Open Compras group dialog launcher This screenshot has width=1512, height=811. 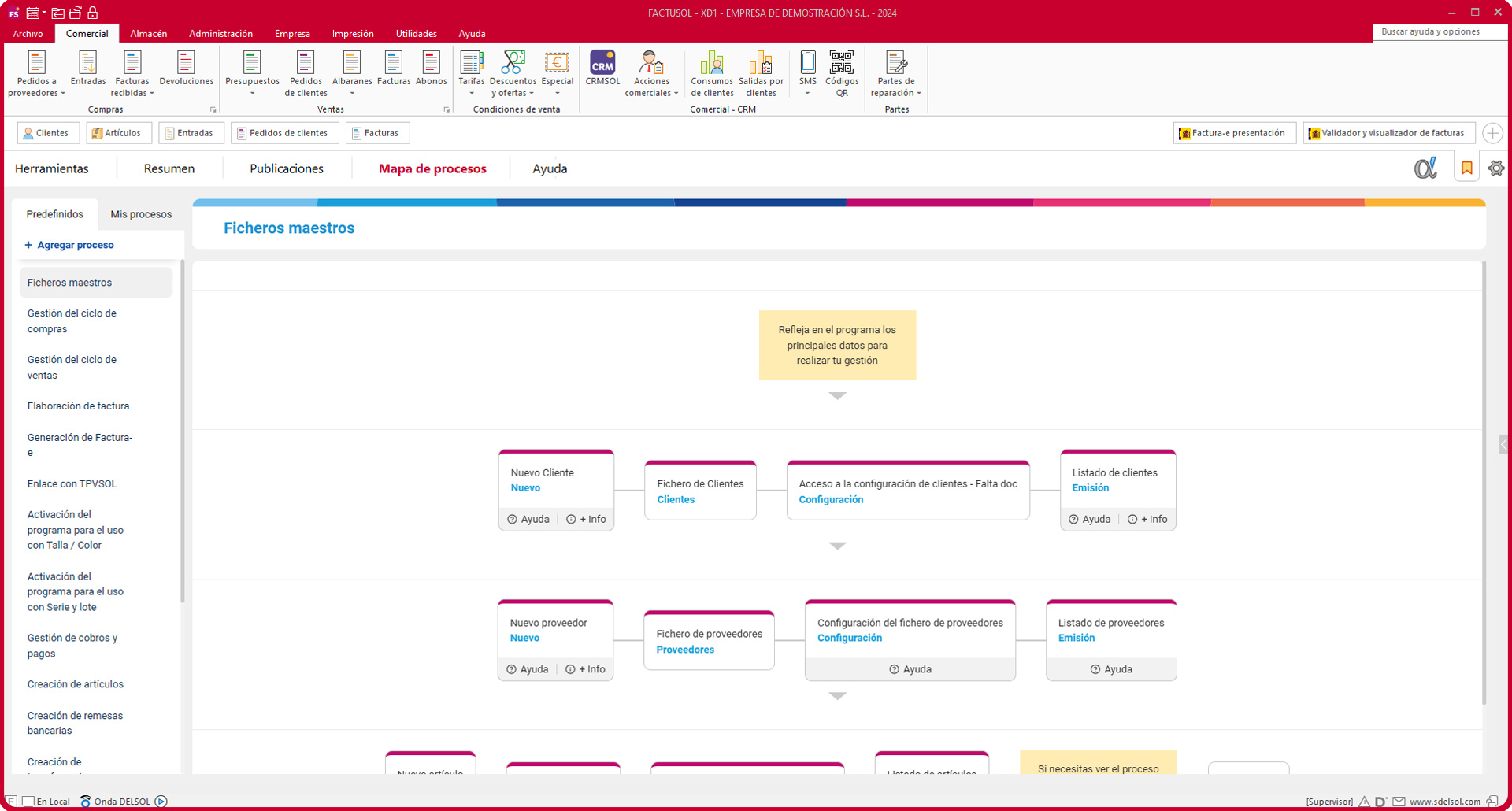pyautogui.click(x=213, y=109)
